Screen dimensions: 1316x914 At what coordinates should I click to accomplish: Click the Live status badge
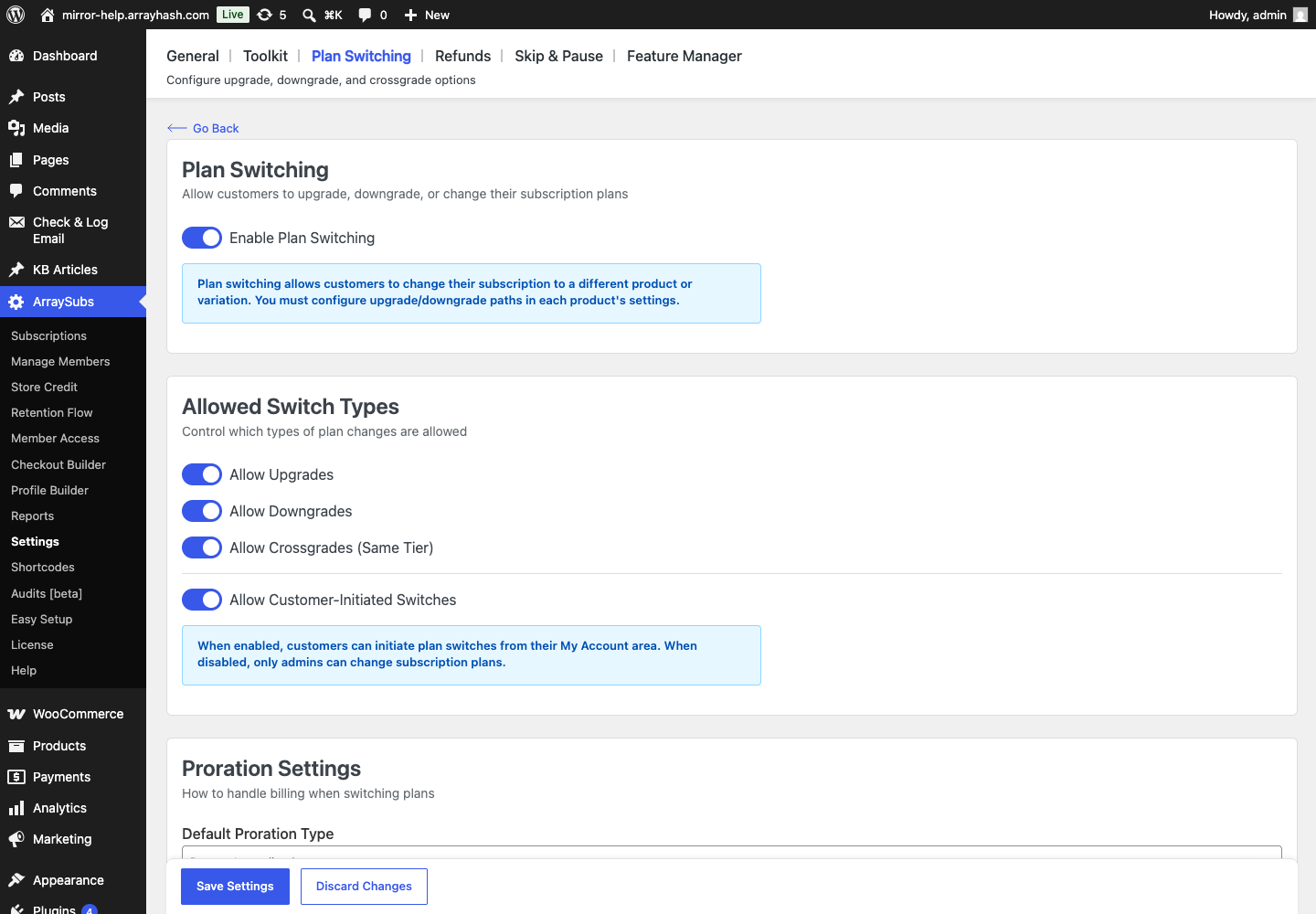click(233, 15)
